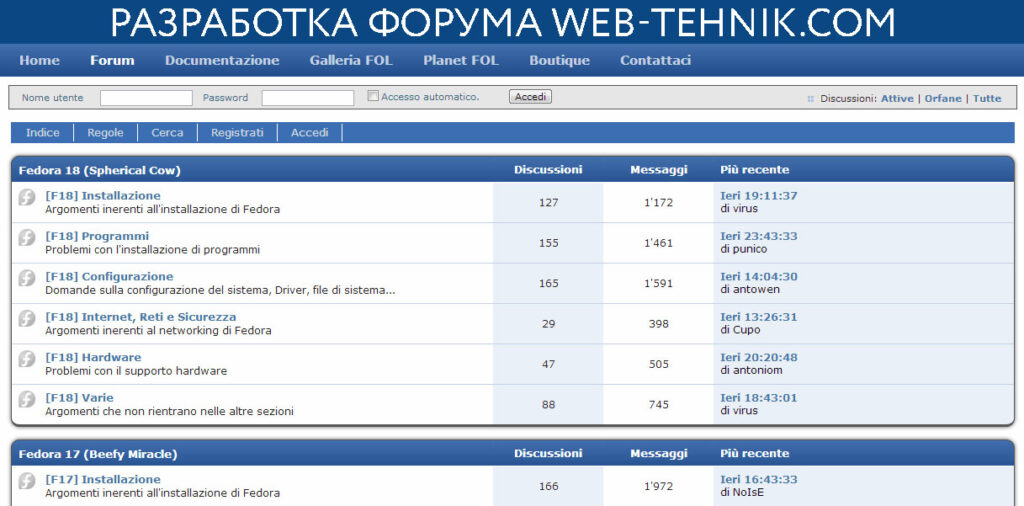Click the Fedora icon beside [F18] Programmi
This screenshot has width=1024, height=506.
pos(27,237)
